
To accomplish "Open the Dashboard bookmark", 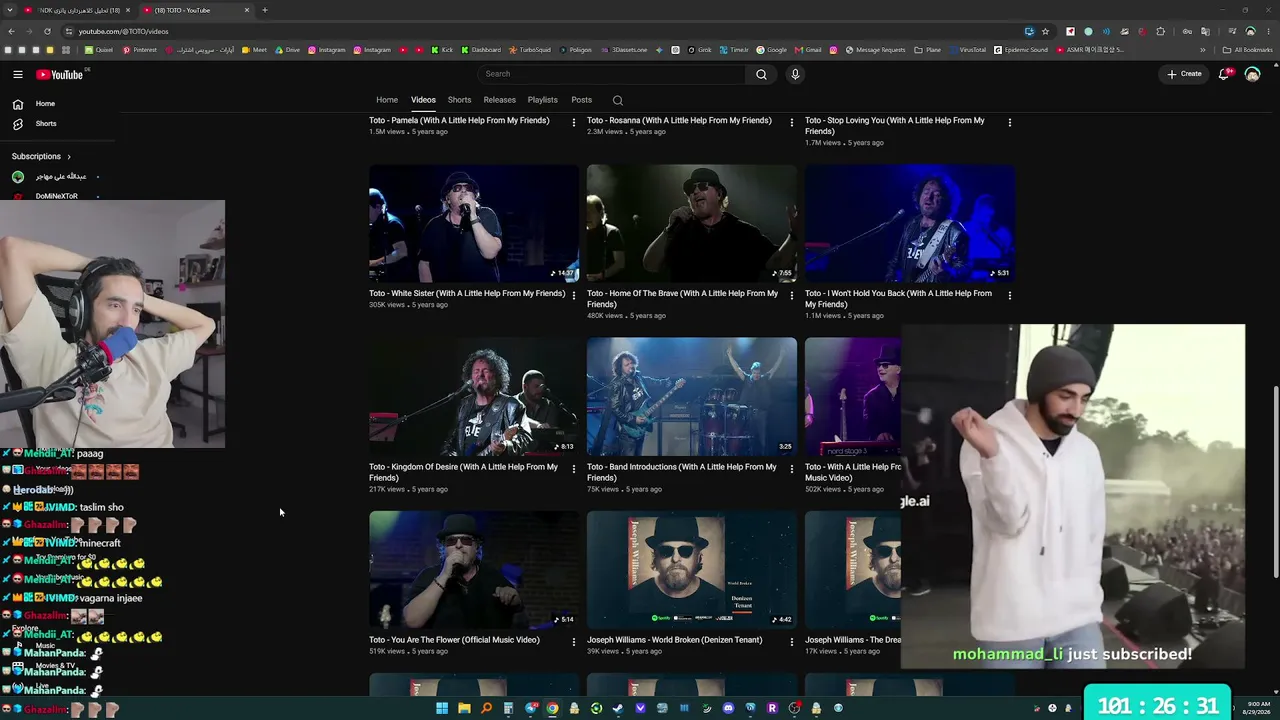I will point(481,50).
